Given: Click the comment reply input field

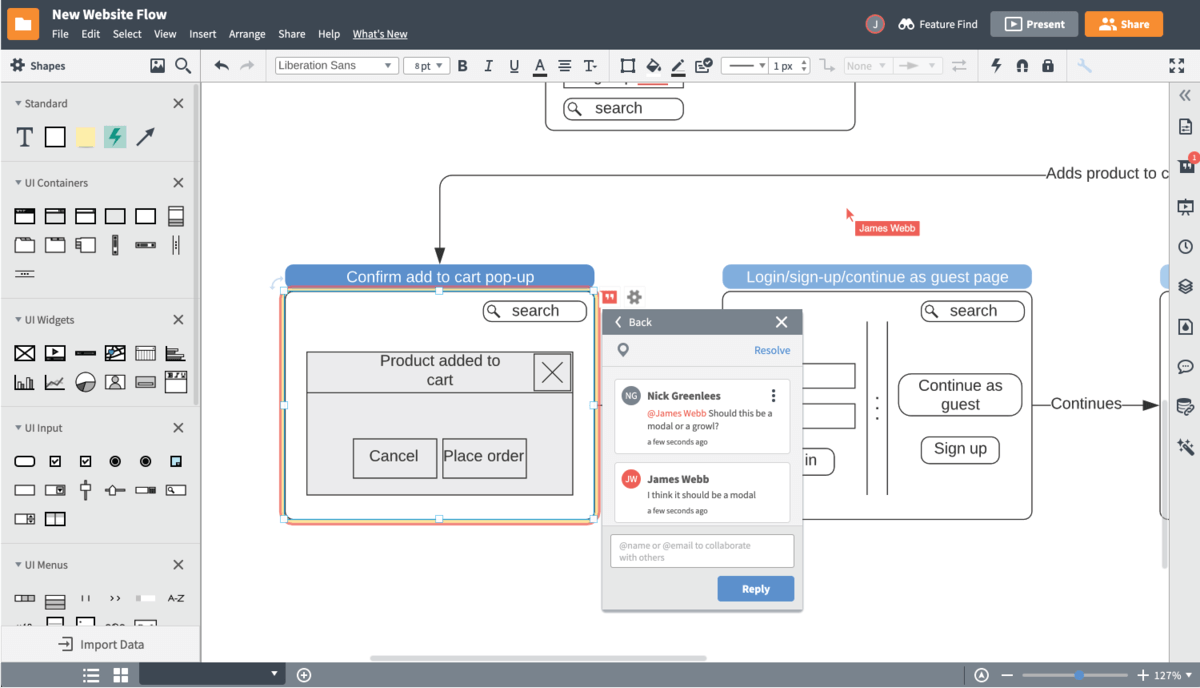Looking at the screenshot, I should (702, 551).
